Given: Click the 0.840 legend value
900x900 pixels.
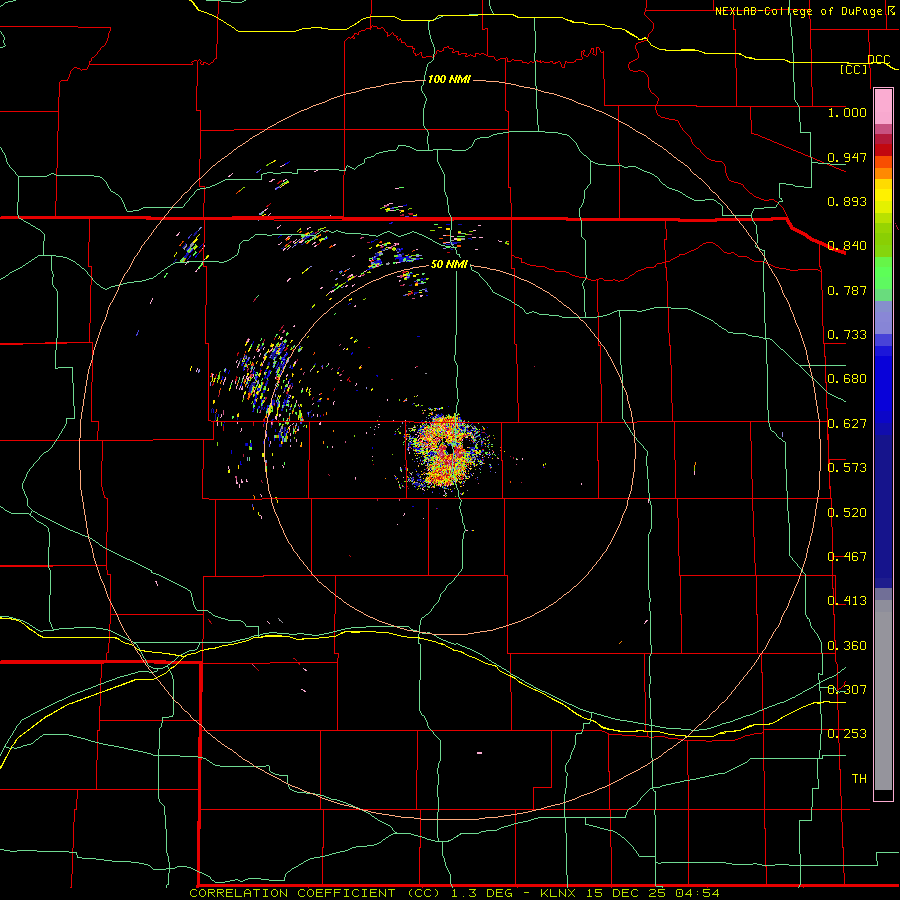Looking at the screenshot, I should (x=847, y=246).
